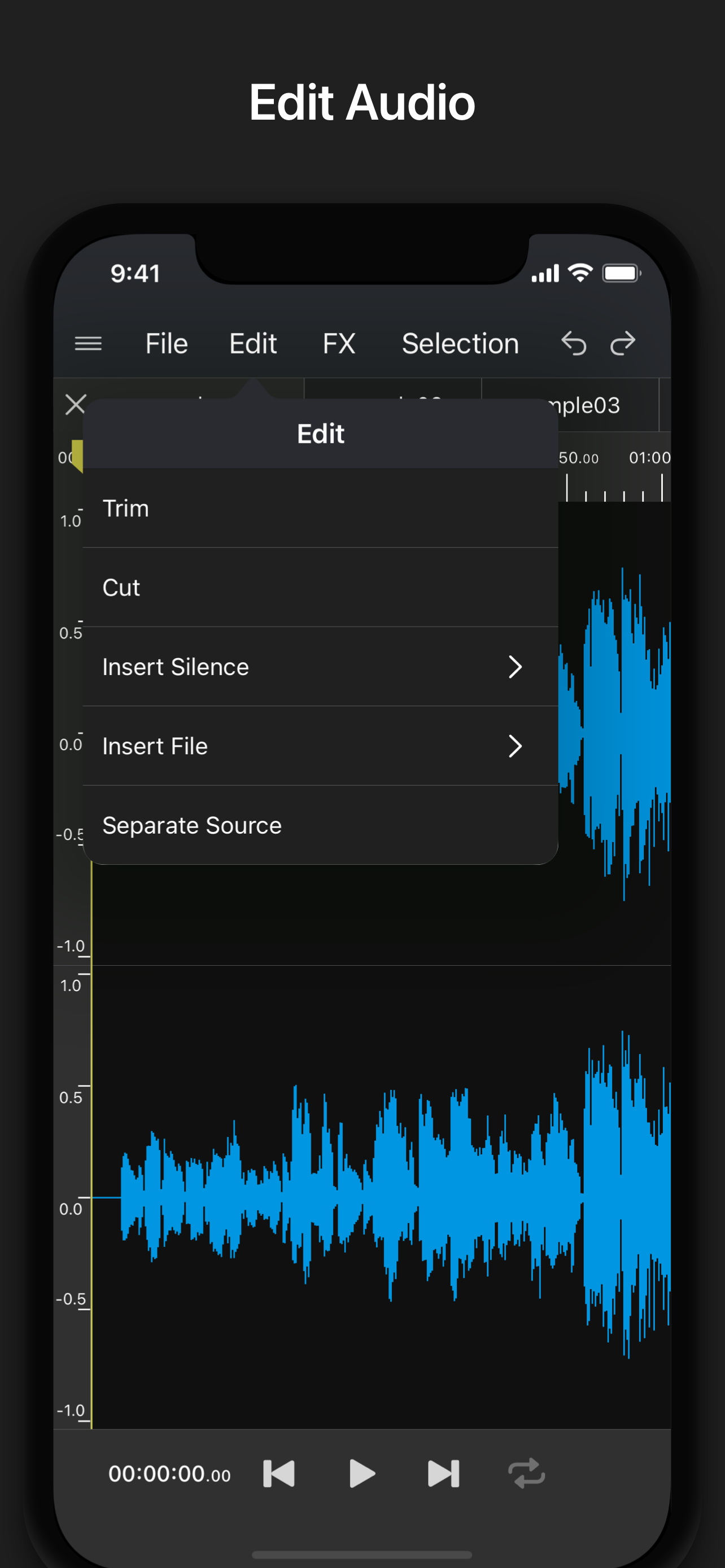
Task: Open the FX menu
Action: click(x=339, y=344)
